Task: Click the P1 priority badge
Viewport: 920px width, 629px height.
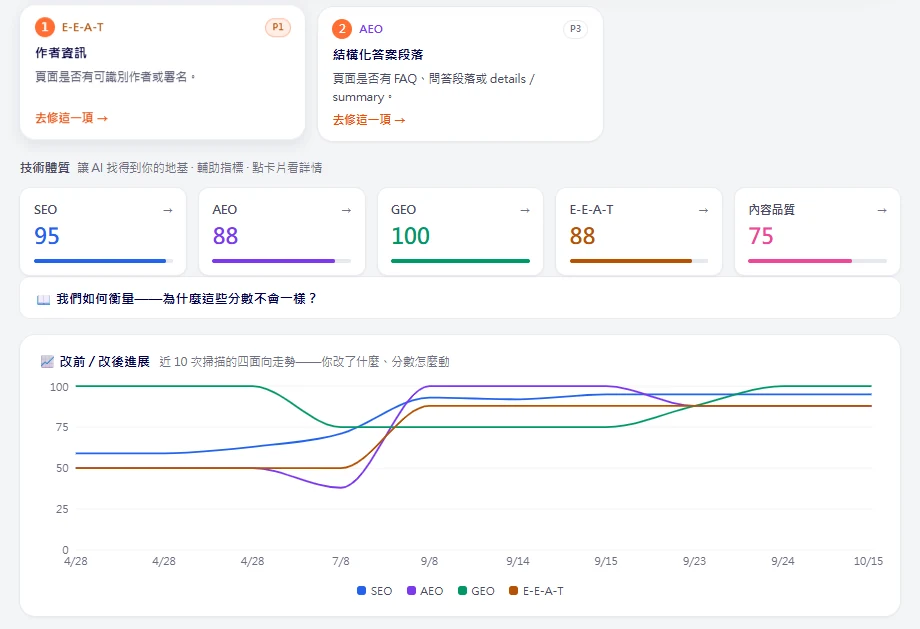Action: pyautogui.click(x=278, y=27)
